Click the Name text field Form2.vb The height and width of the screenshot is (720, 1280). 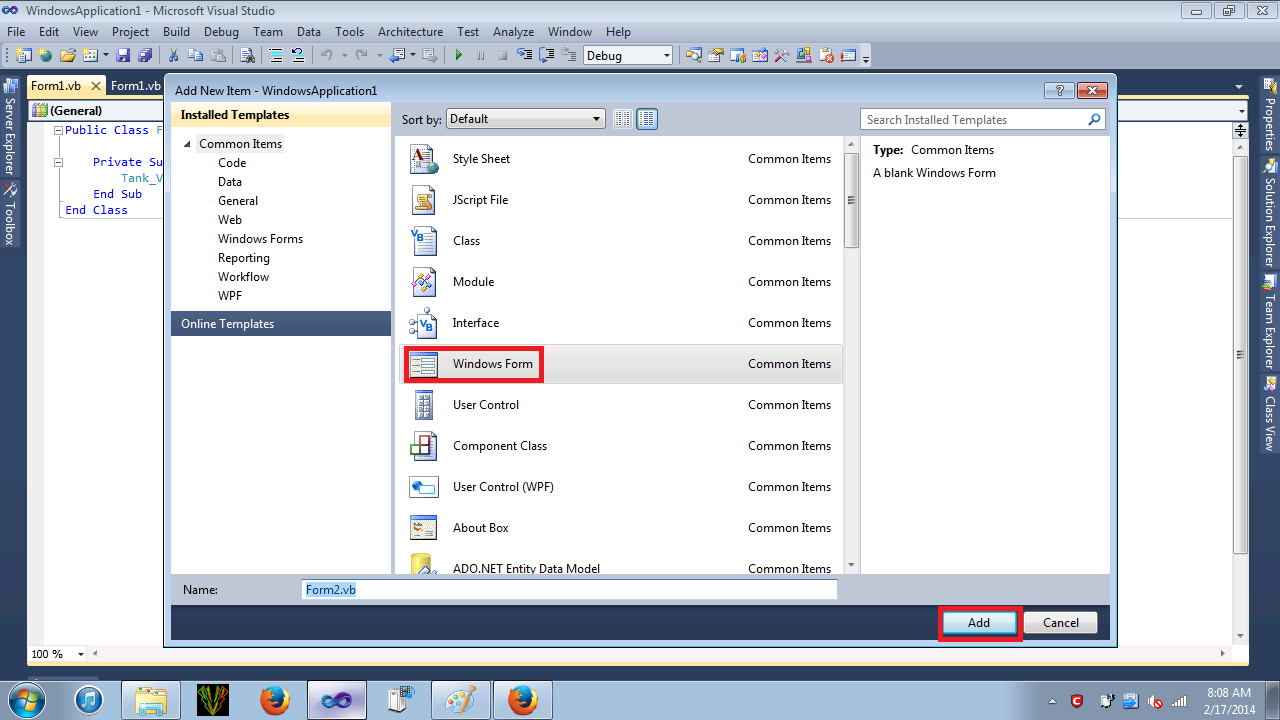click(569, 590)
